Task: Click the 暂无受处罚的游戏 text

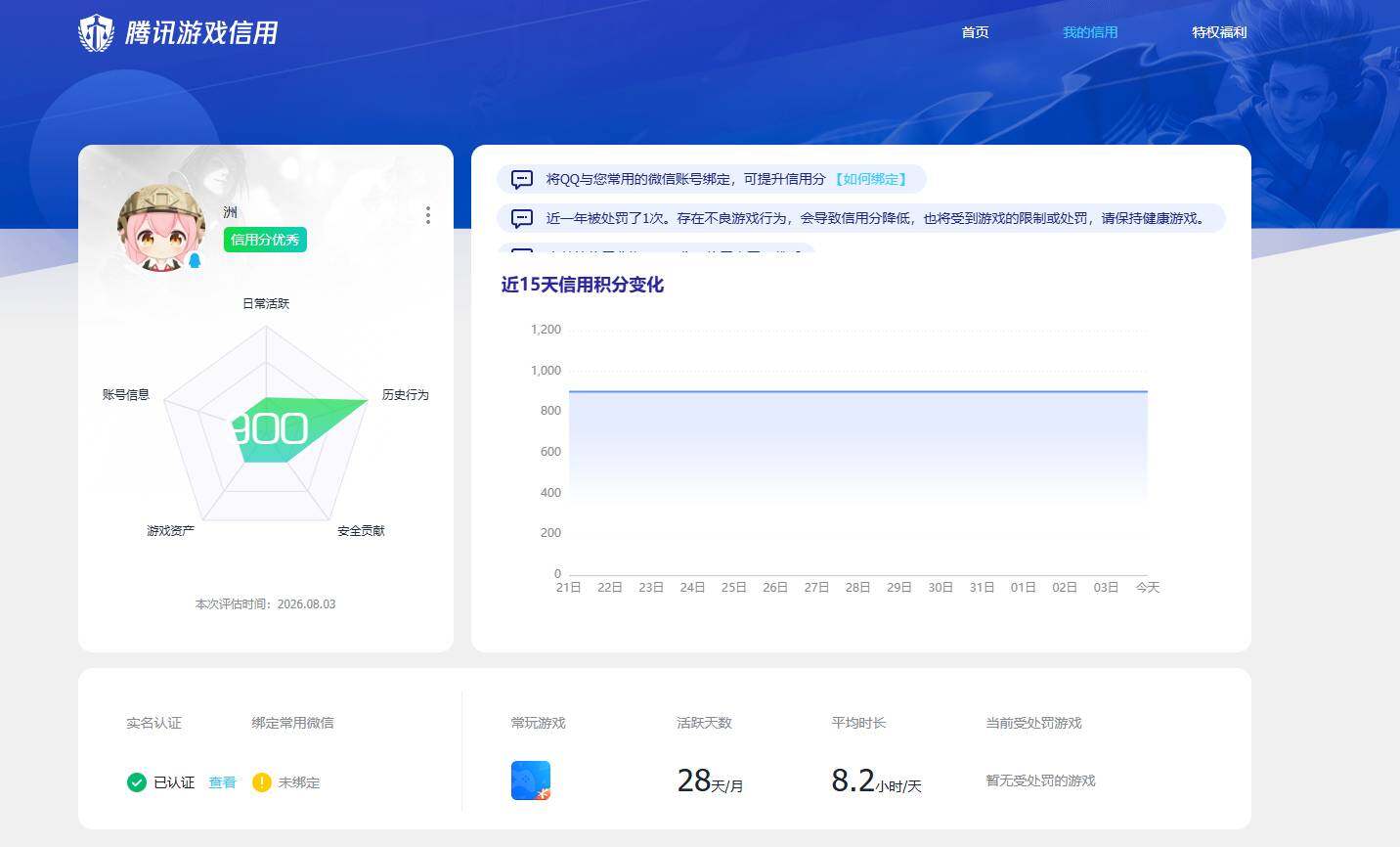Action: pyautogui.click(x=1040, y=780)
